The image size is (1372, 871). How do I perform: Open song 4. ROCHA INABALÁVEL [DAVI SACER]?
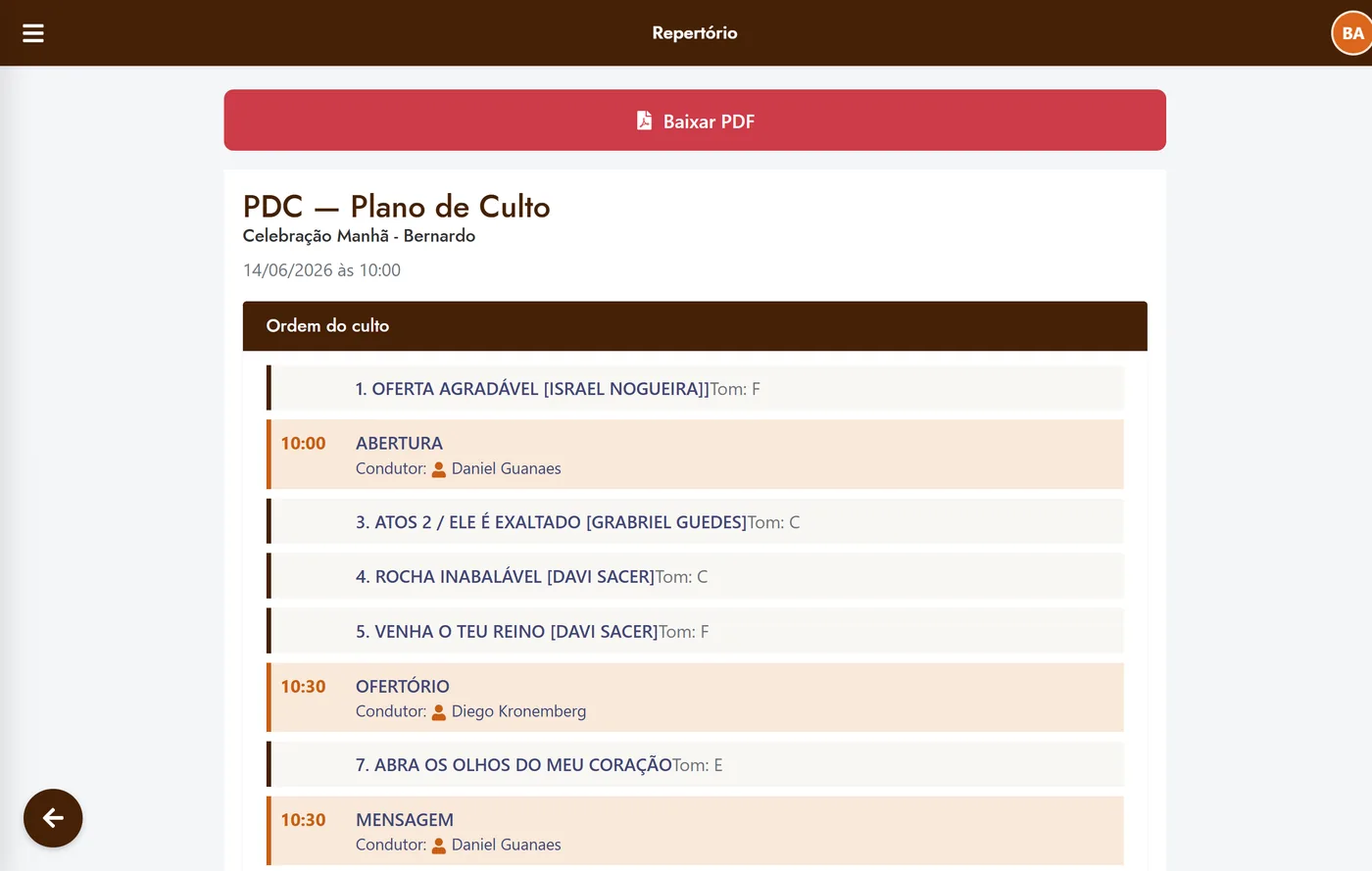pos(505,577)
